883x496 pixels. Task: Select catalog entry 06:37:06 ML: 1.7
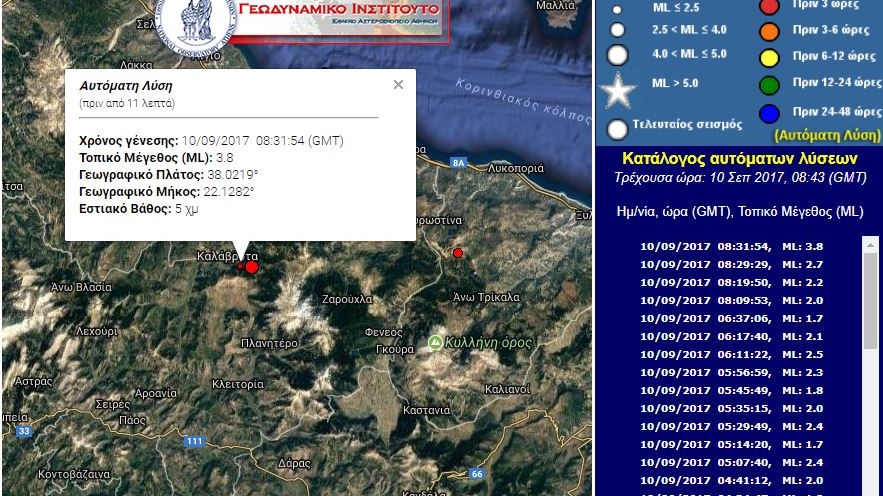[731, 319]
